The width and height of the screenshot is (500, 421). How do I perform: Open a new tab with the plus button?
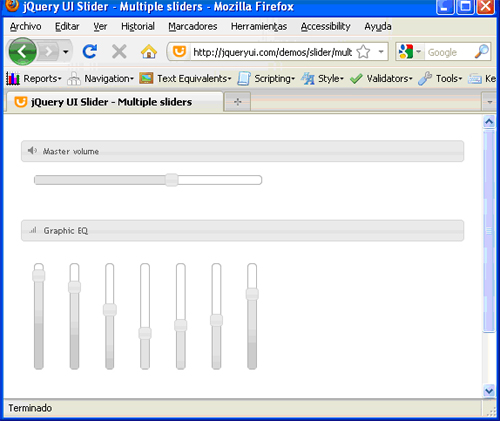pyautogui.click(x=238, y=102)
